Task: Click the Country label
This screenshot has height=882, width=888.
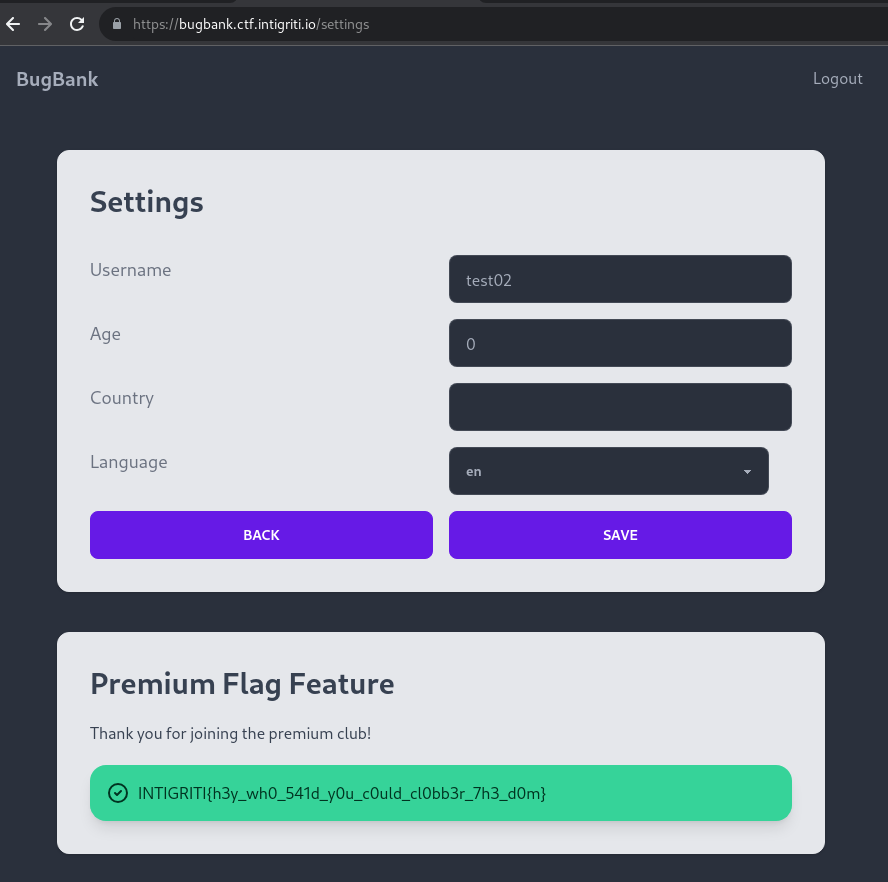Action: [122, 398]
